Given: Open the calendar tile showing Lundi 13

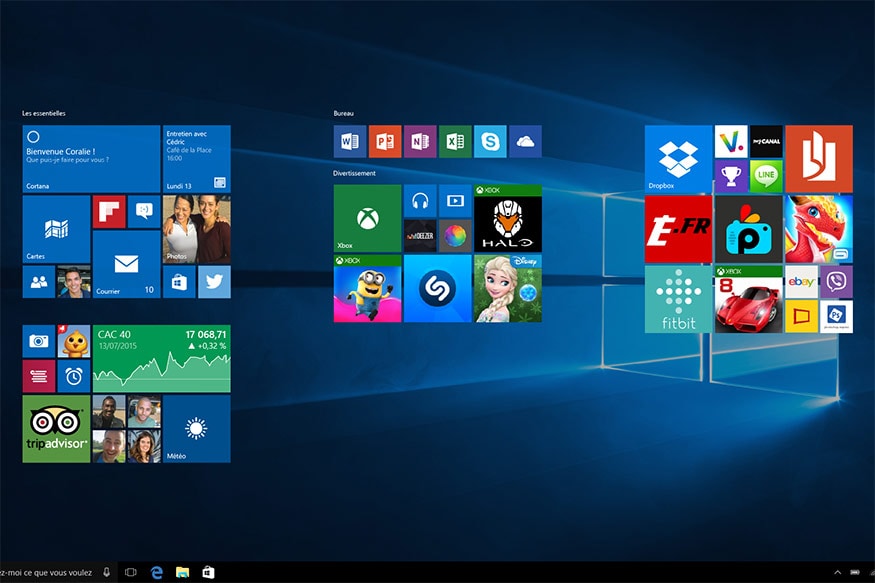Looking at the screenshot, I should click(x=196, y=159).
